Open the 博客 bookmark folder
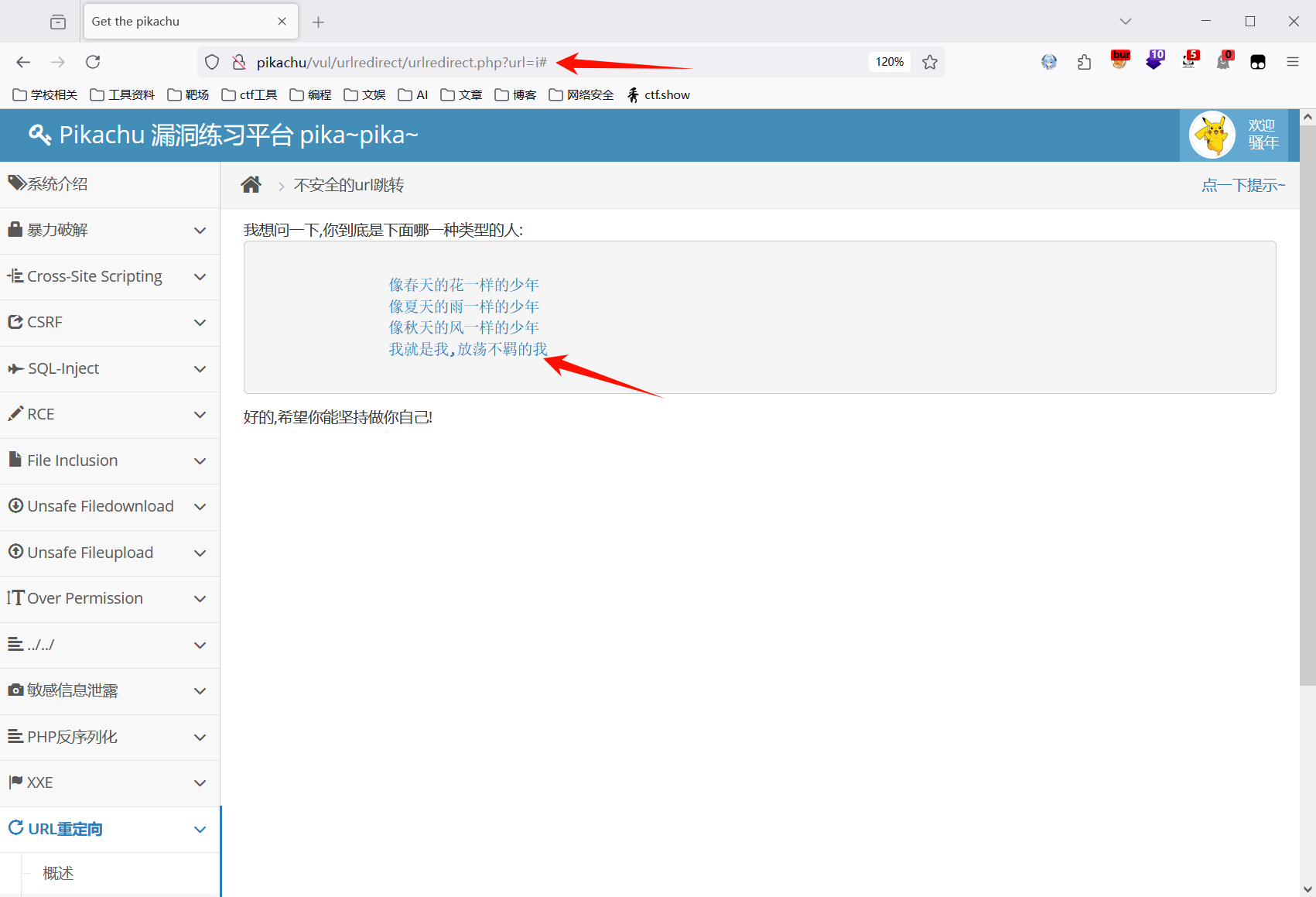This screenshot has width=1316, height=897. pos(516,94)
